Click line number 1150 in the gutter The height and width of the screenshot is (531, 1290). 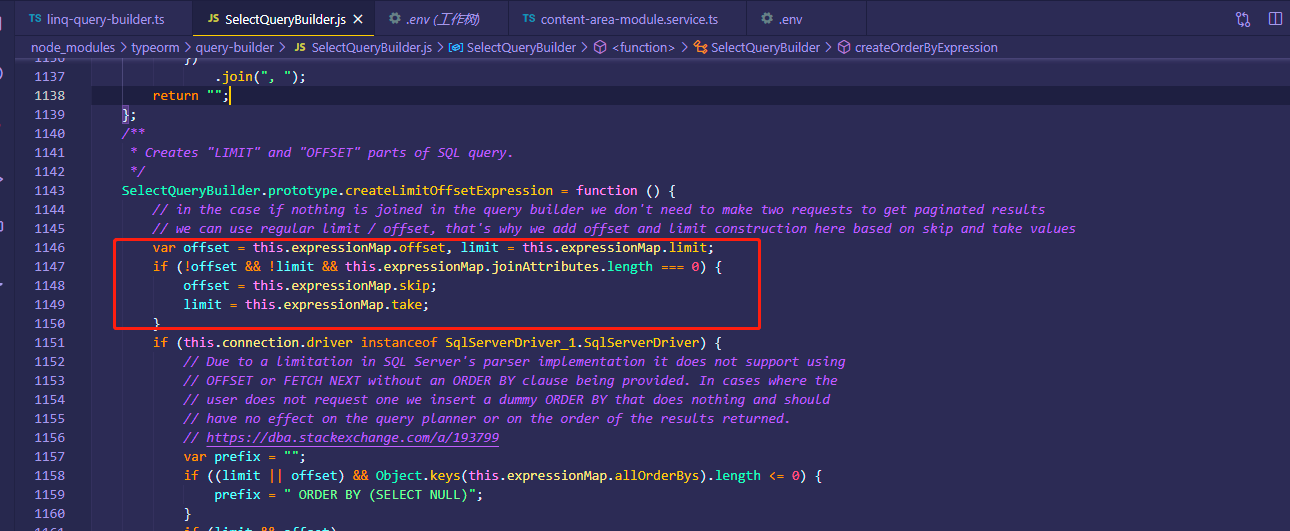49,323
